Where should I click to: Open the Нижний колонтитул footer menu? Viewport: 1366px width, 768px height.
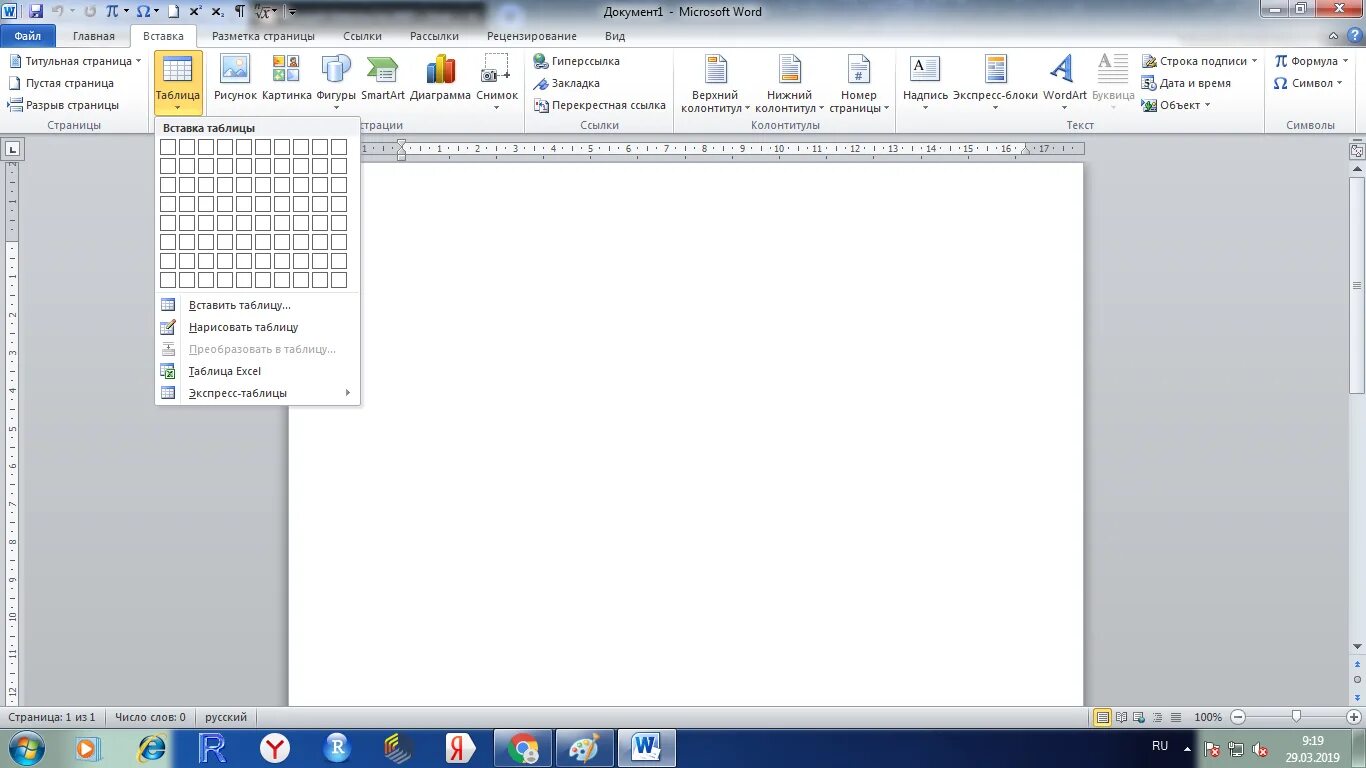click(x=789, y=83)
